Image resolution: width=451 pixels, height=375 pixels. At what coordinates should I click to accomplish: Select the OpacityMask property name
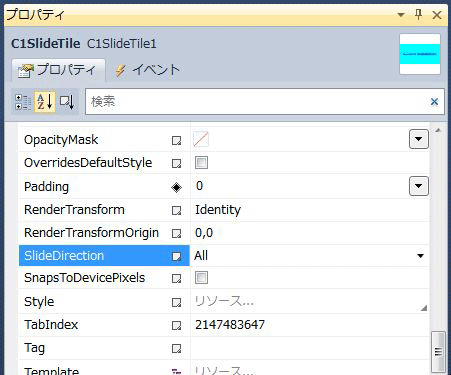click(x=61, y=140)
